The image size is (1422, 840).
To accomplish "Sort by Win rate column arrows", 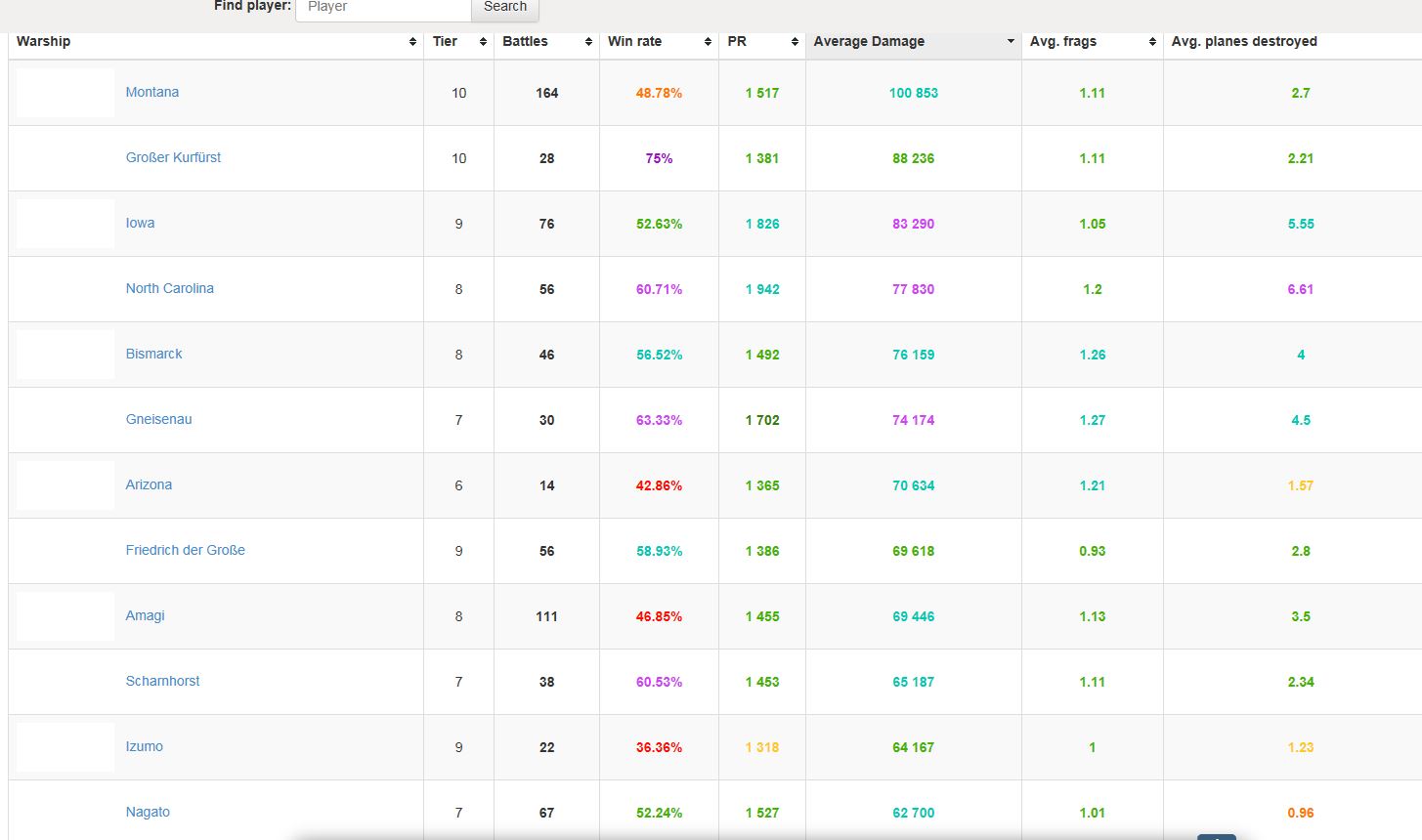I will 708,42.
